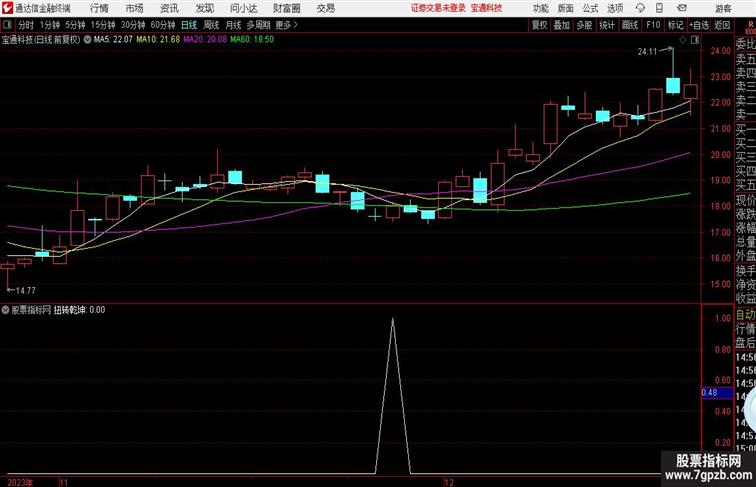Click the 多股 multi-stock button

(x=584, y=25)
